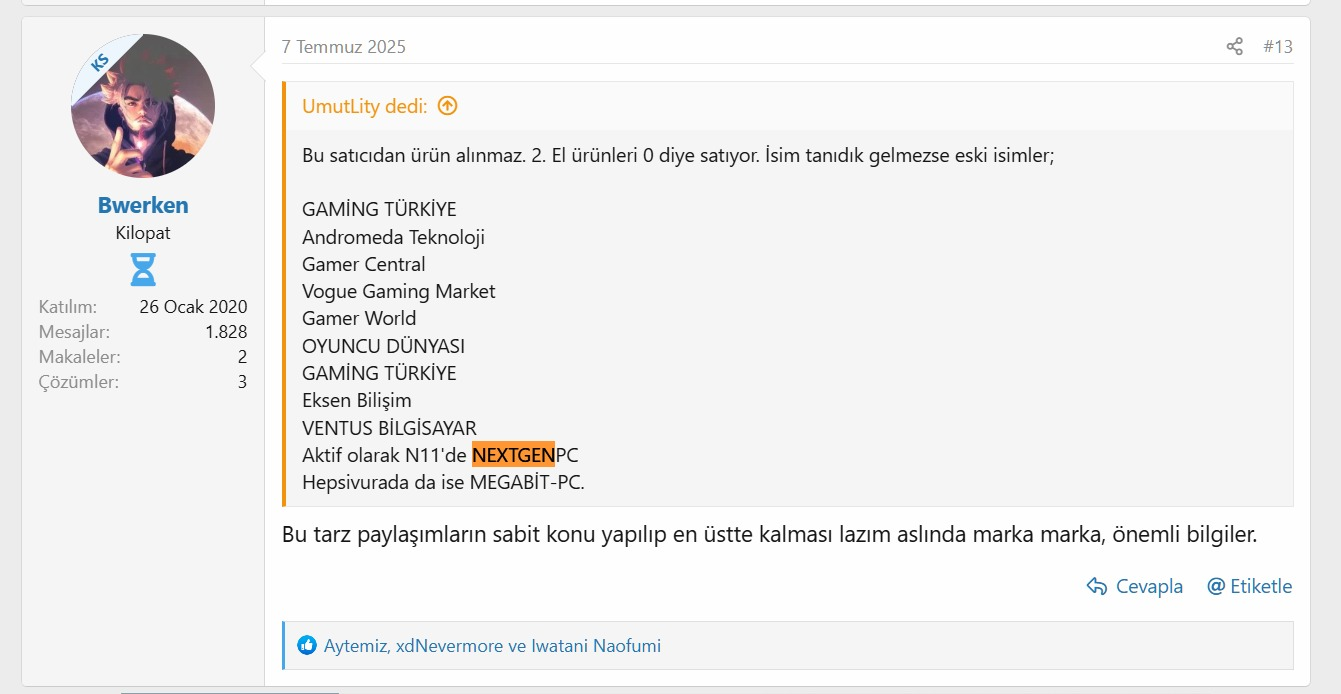Click the highlighted NEXTGEN word
This screenshot has height=694, width=1341.
[x=513, y=455]
